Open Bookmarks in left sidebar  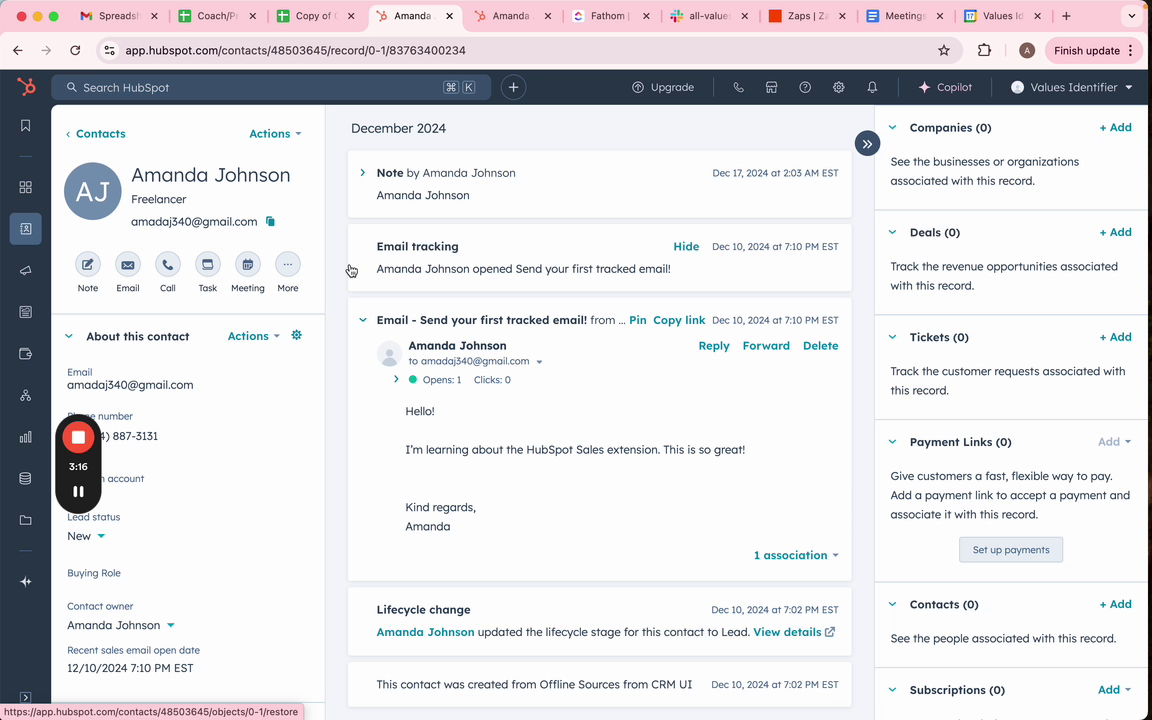26,126
